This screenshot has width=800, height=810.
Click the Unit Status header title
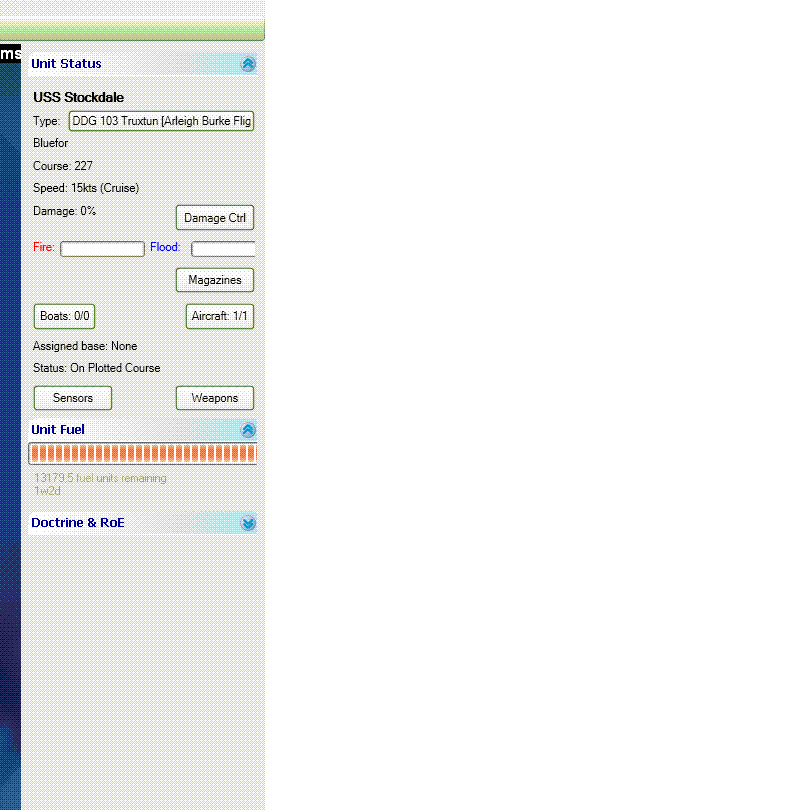click(x=66, y=64)
